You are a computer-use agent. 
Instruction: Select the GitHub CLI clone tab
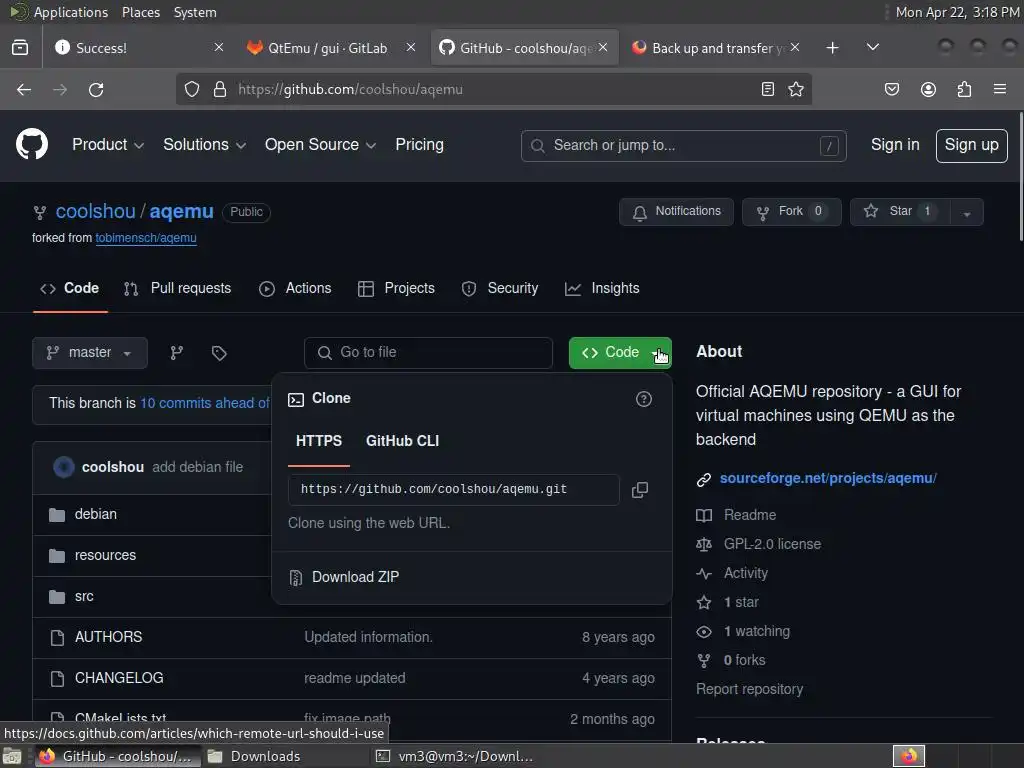click(x=402, y=441)
